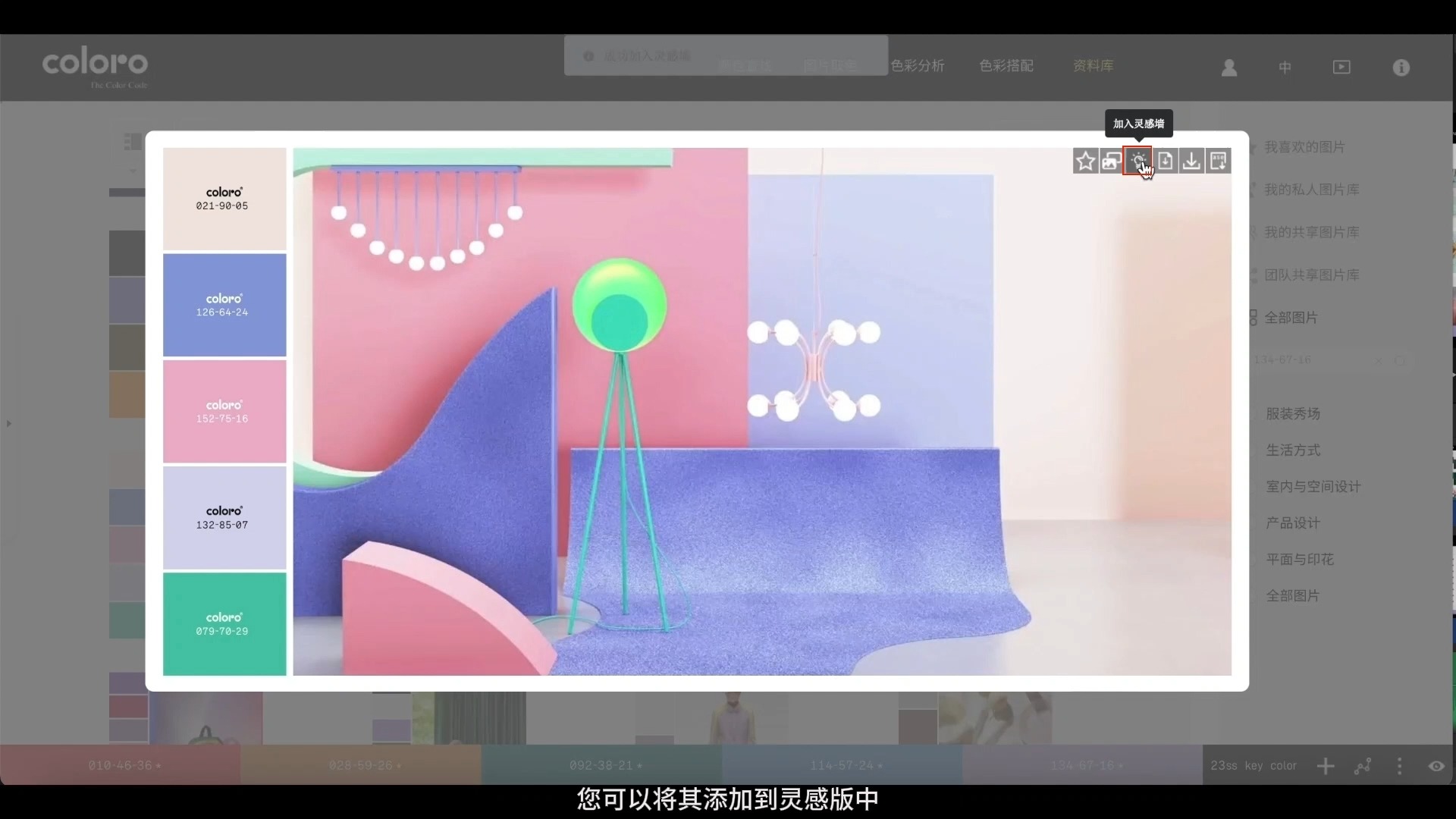Select the coloro 126-64-24 swatch
Viewport: 1456px width, 819px height.
point(224,304)
